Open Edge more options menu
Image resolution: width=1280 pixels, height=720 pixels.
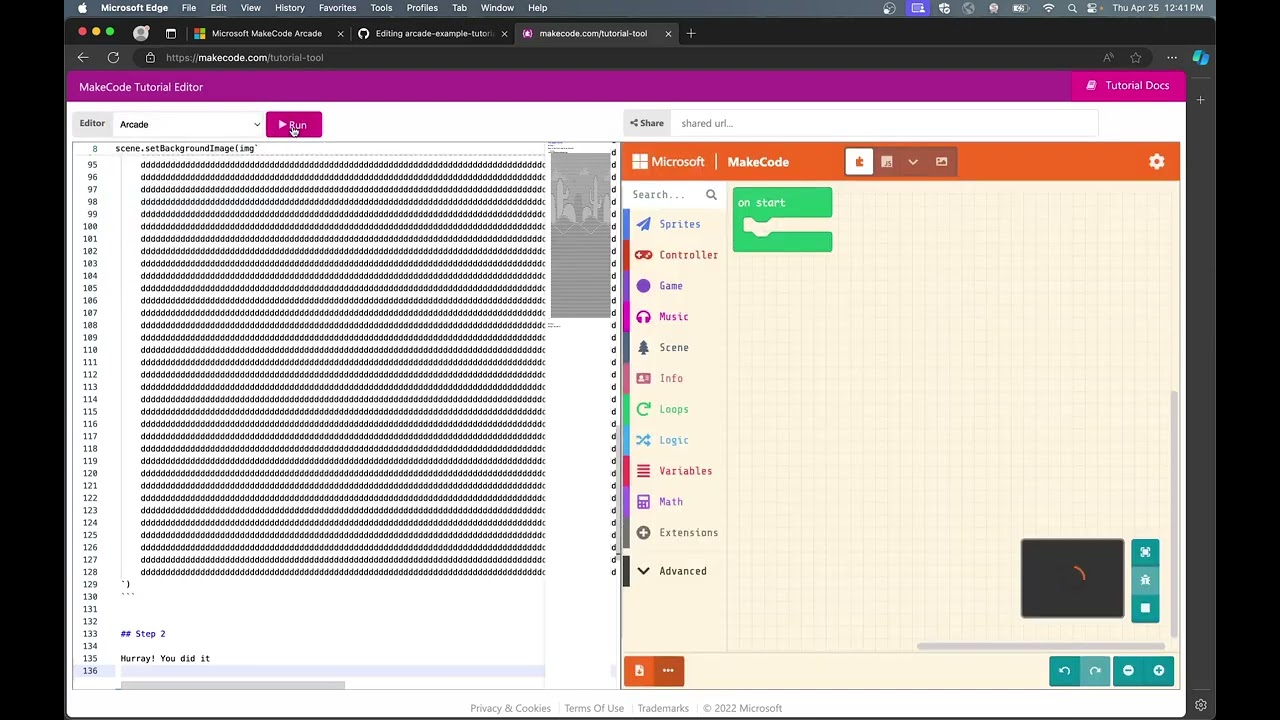pyautogui.click(x=1172, y=58)
